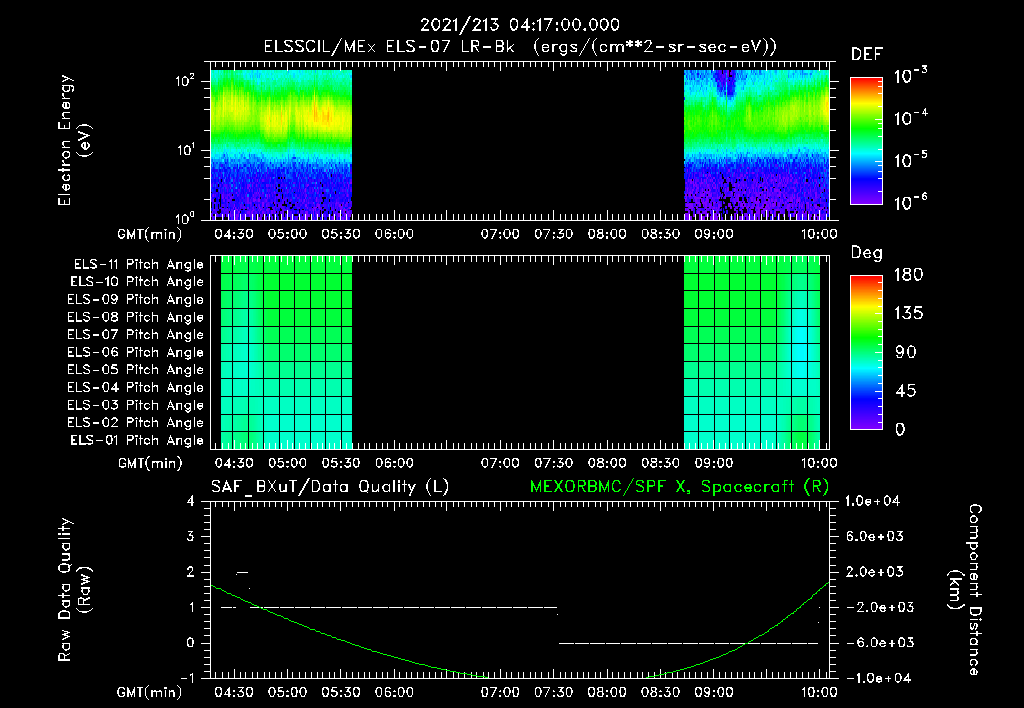Image resolution: width=1024 pixels, height=708 pixels.
Task: Click the GMT(min) label of the spectrogram panel
Action: coord(150,234)
